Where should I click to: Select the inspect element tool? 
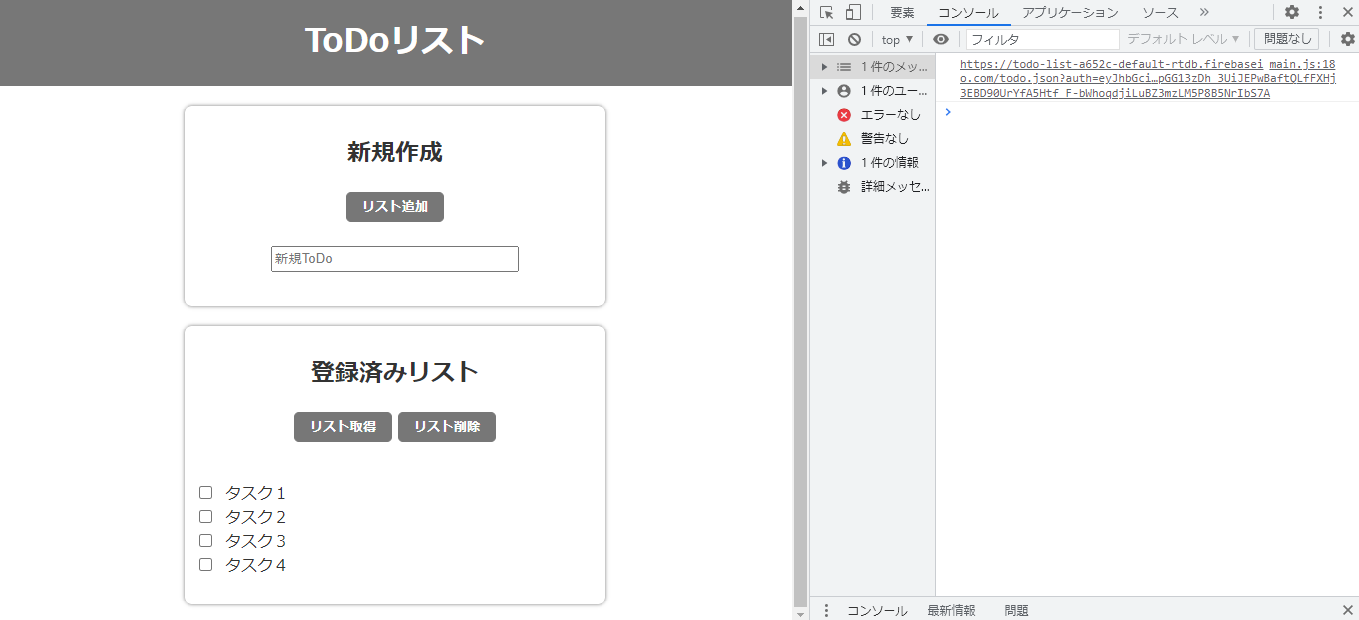[x=825, y=12]
